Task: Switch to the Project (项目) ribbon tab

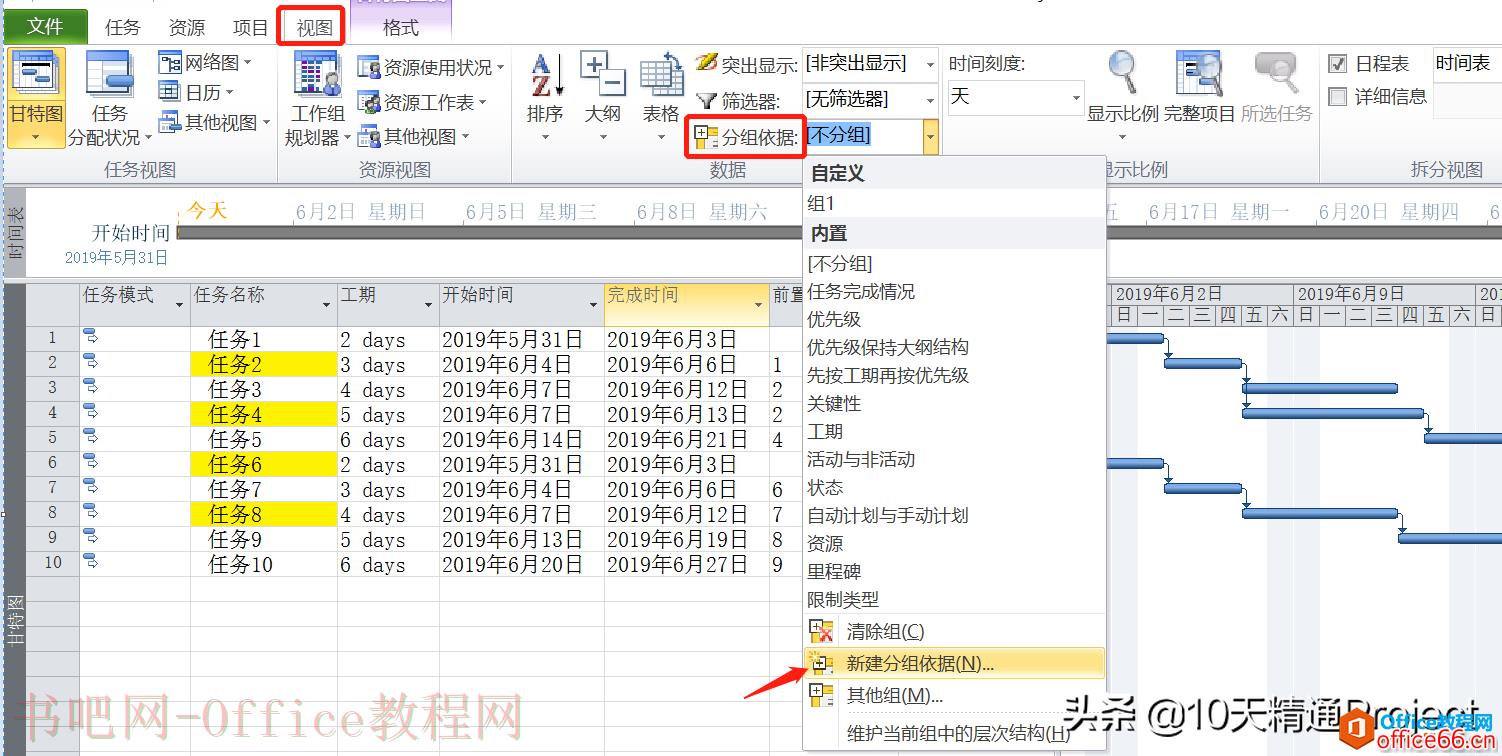Action: tap(250, 28)
